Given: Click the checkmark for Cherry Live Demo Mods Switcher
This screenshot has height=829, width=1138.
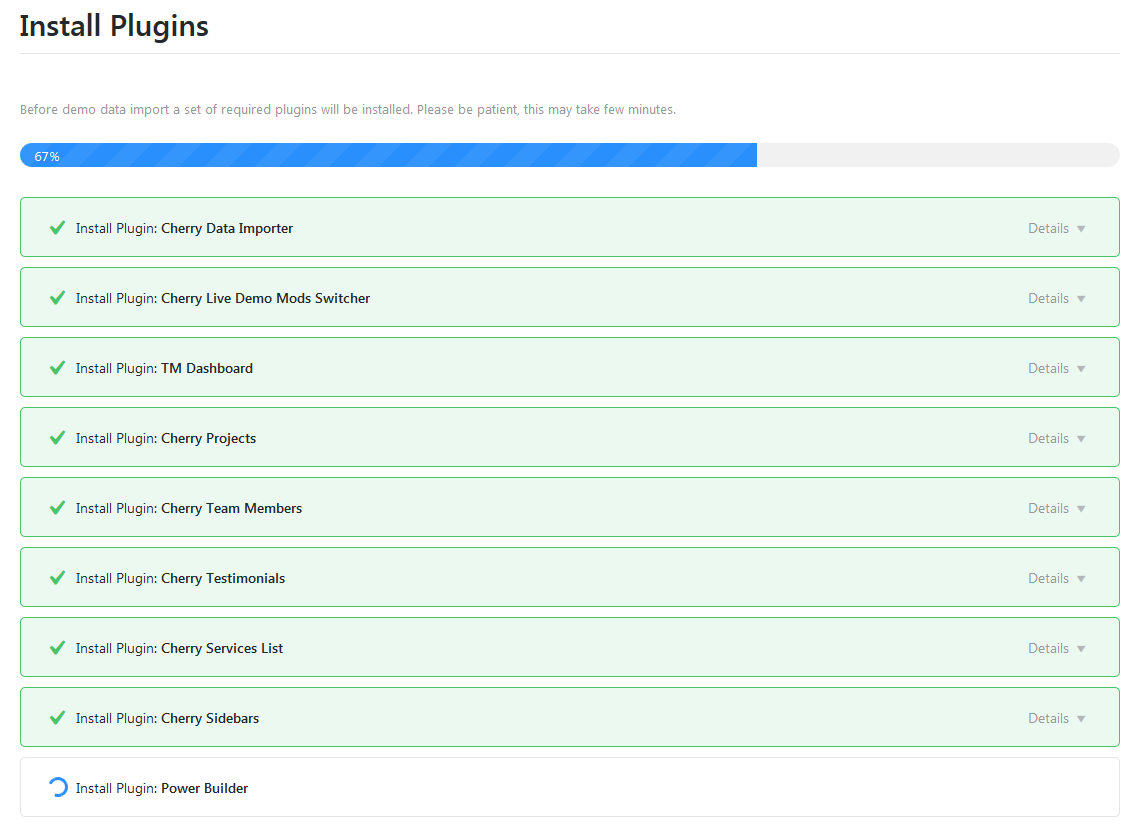Looking at the screenshot, I should (58, 298).
